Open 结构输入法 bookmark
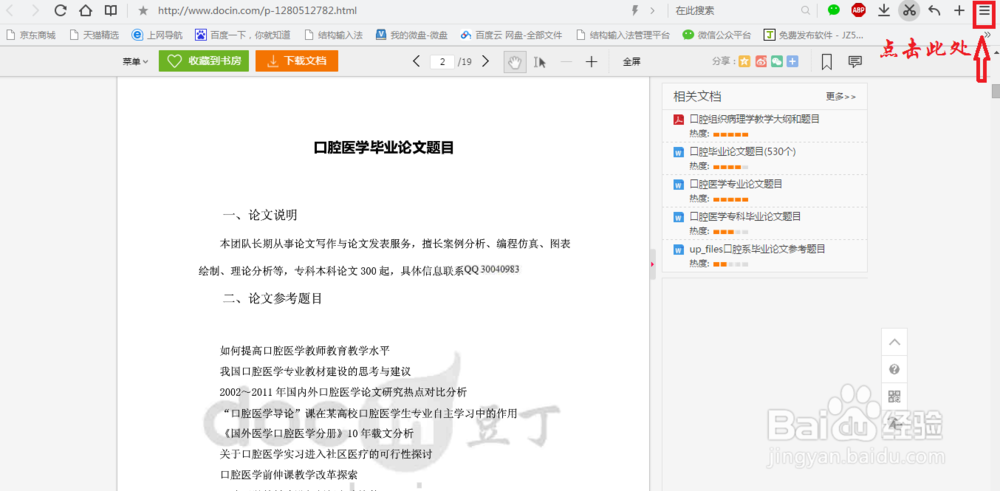Viewport: 1000px width, 491px height. click(x=334, y=35)
